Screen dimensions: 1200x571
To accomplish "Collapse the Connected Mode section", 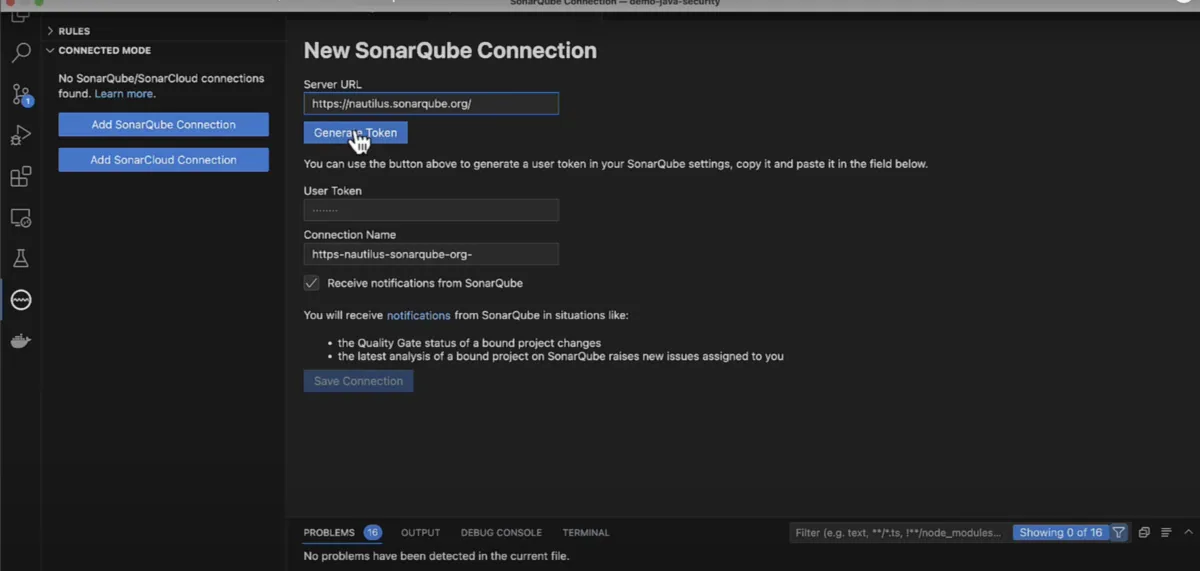I will click(x=104, y=50).
